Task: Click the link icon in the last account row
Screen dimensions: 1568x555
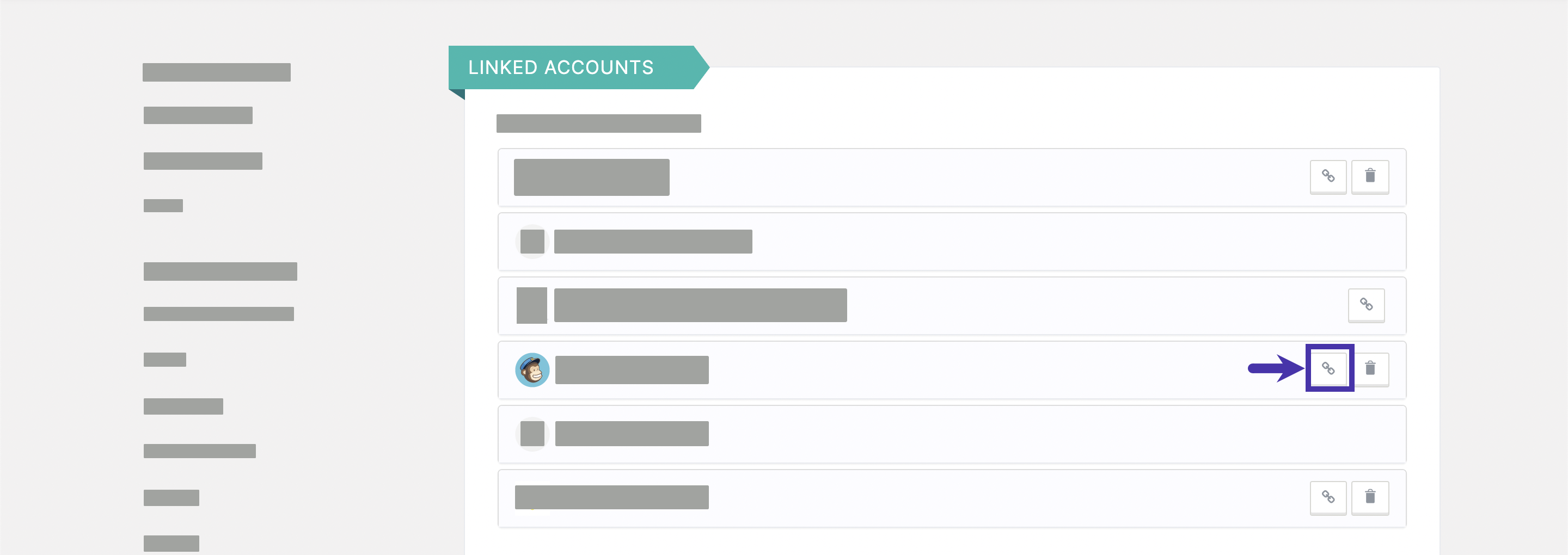Action: pyautogui.click(x=1328, y=498)
